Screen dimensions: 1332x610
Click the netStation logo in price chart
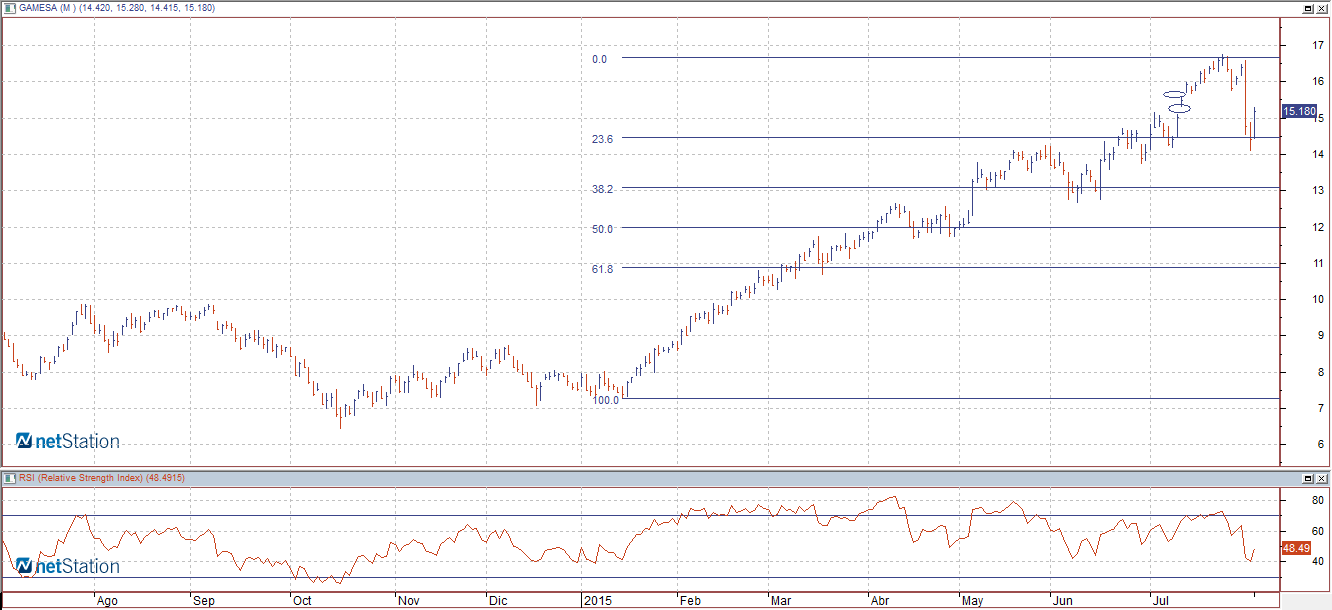point(67,441)
